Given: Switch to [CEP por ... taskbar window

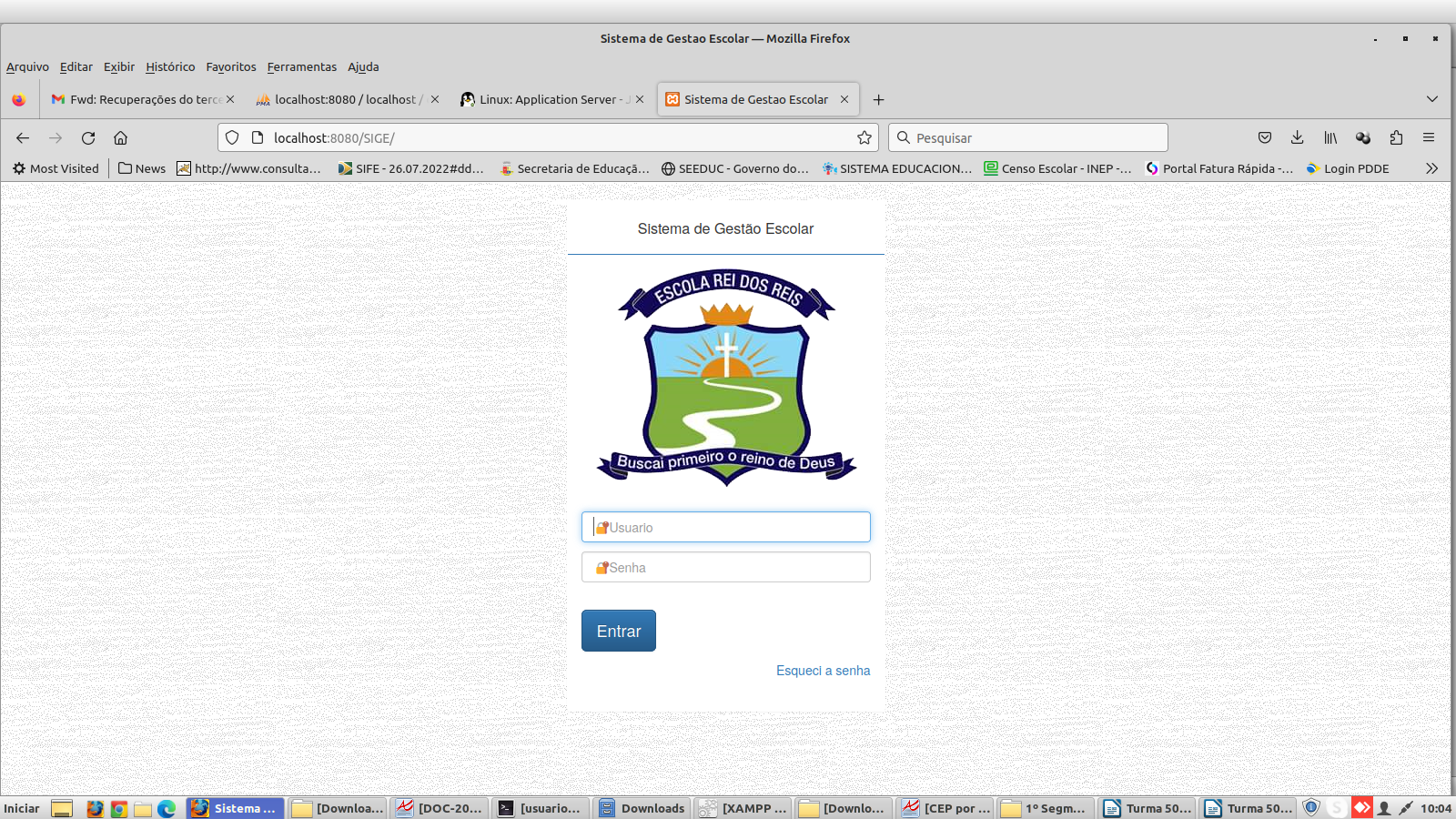Looking at the screenshot, I should click(945, 808).
